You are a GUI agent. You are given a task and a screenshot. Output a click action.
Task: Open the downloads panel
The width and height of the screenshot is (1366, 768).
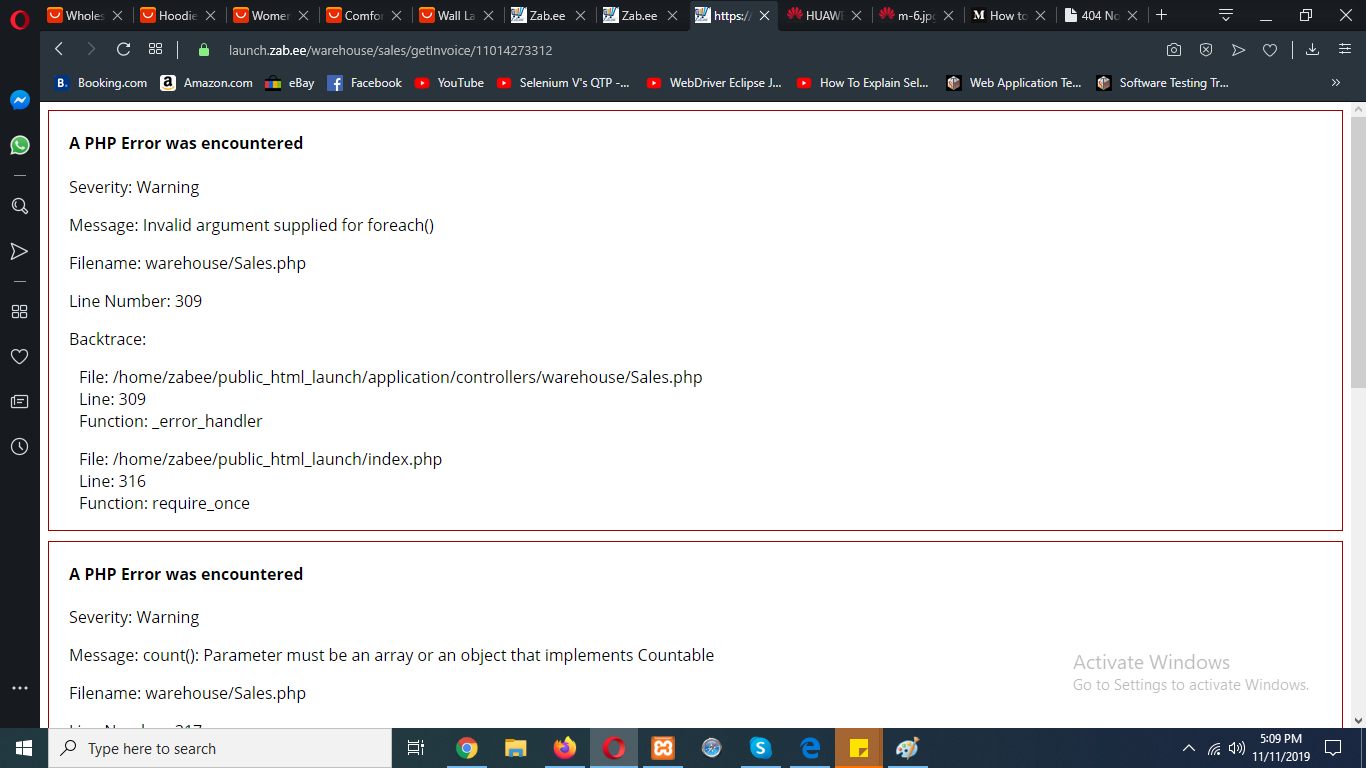[1313, 50]
